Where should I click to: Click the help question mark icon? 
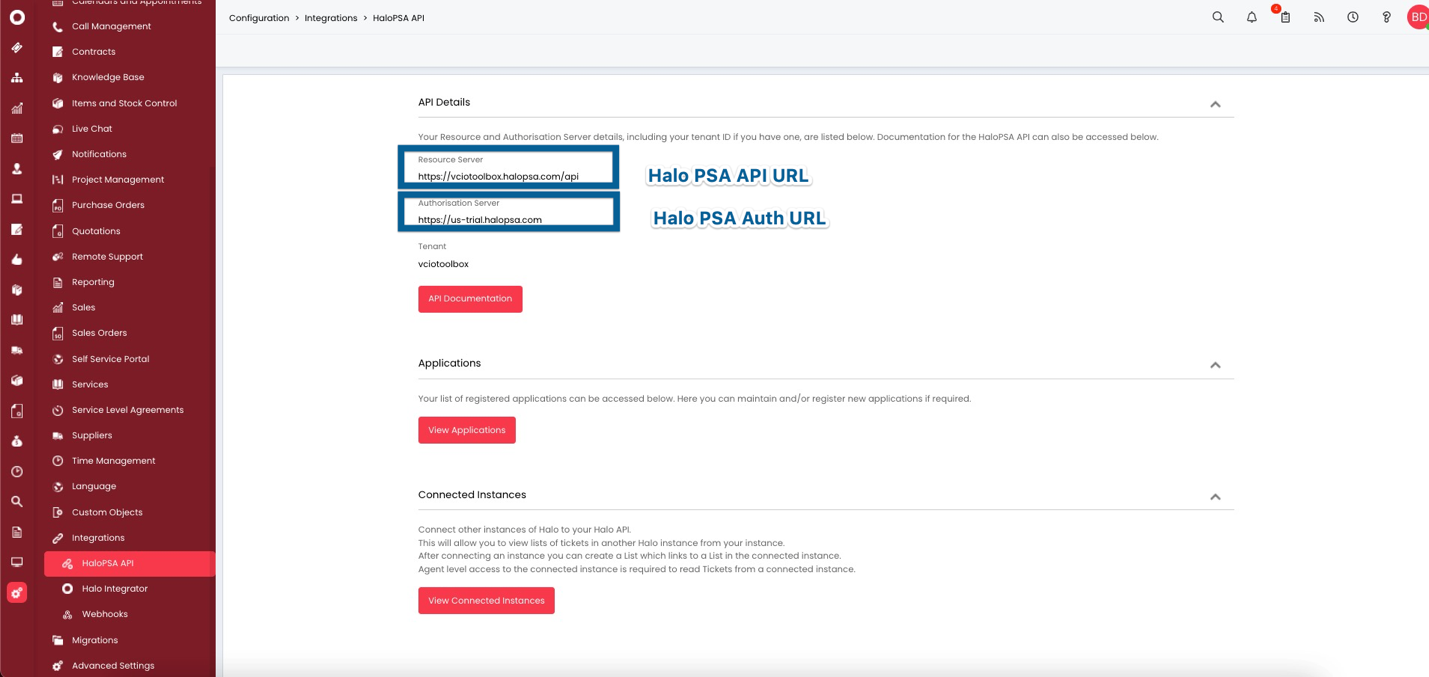click(x=1386, y=17)
